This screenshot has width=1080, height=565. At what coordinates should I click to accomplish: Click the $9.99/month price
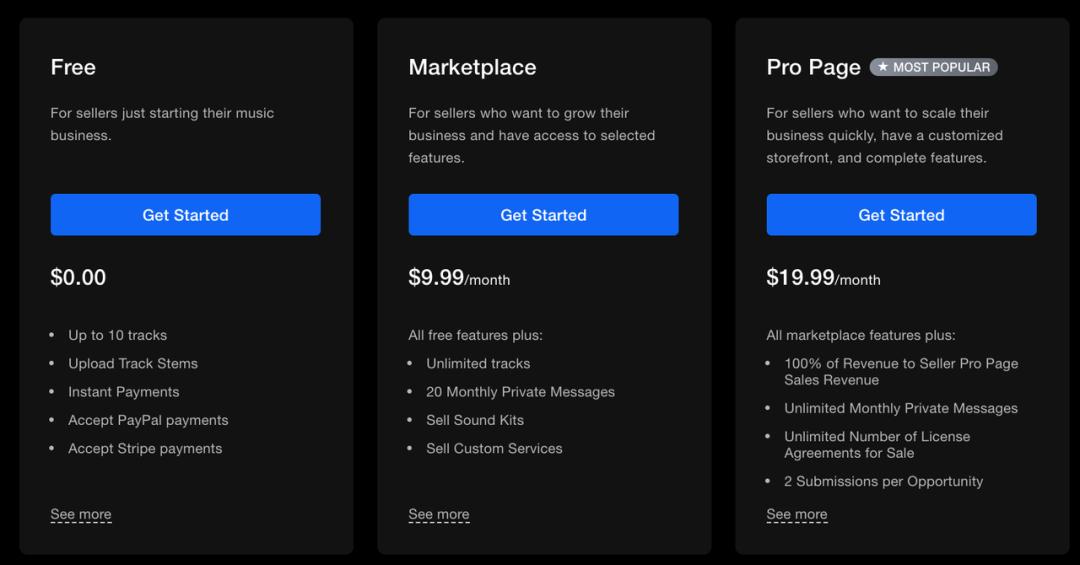coord(459,278)
